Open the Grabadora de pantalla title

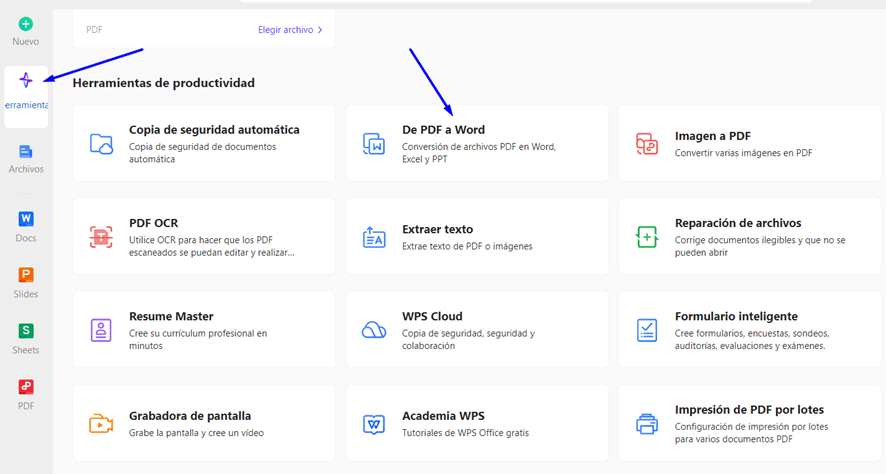tap(190, 416)
